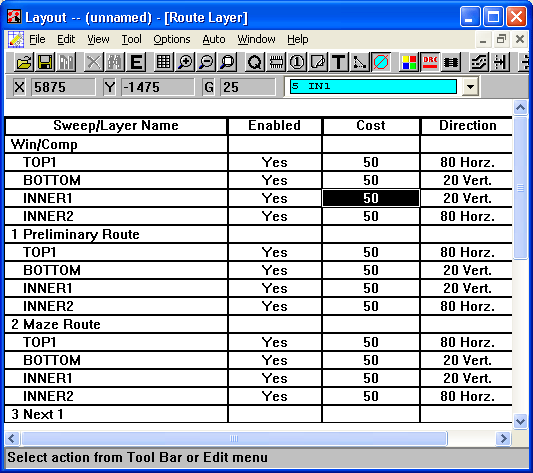Click the vertical scrollbar thumb

(520, 188)
